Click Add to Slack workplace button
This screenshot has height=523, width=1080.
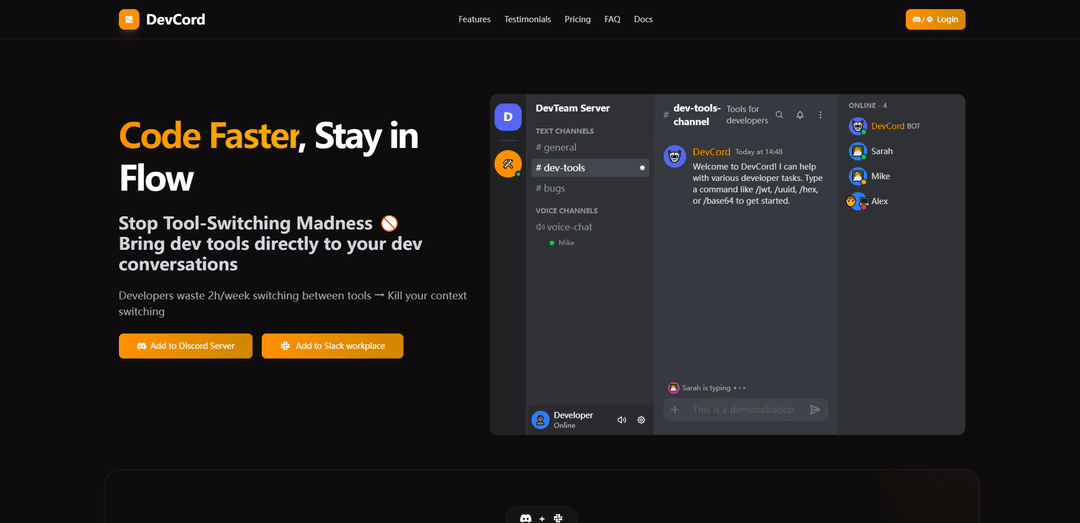pos(333,346)
